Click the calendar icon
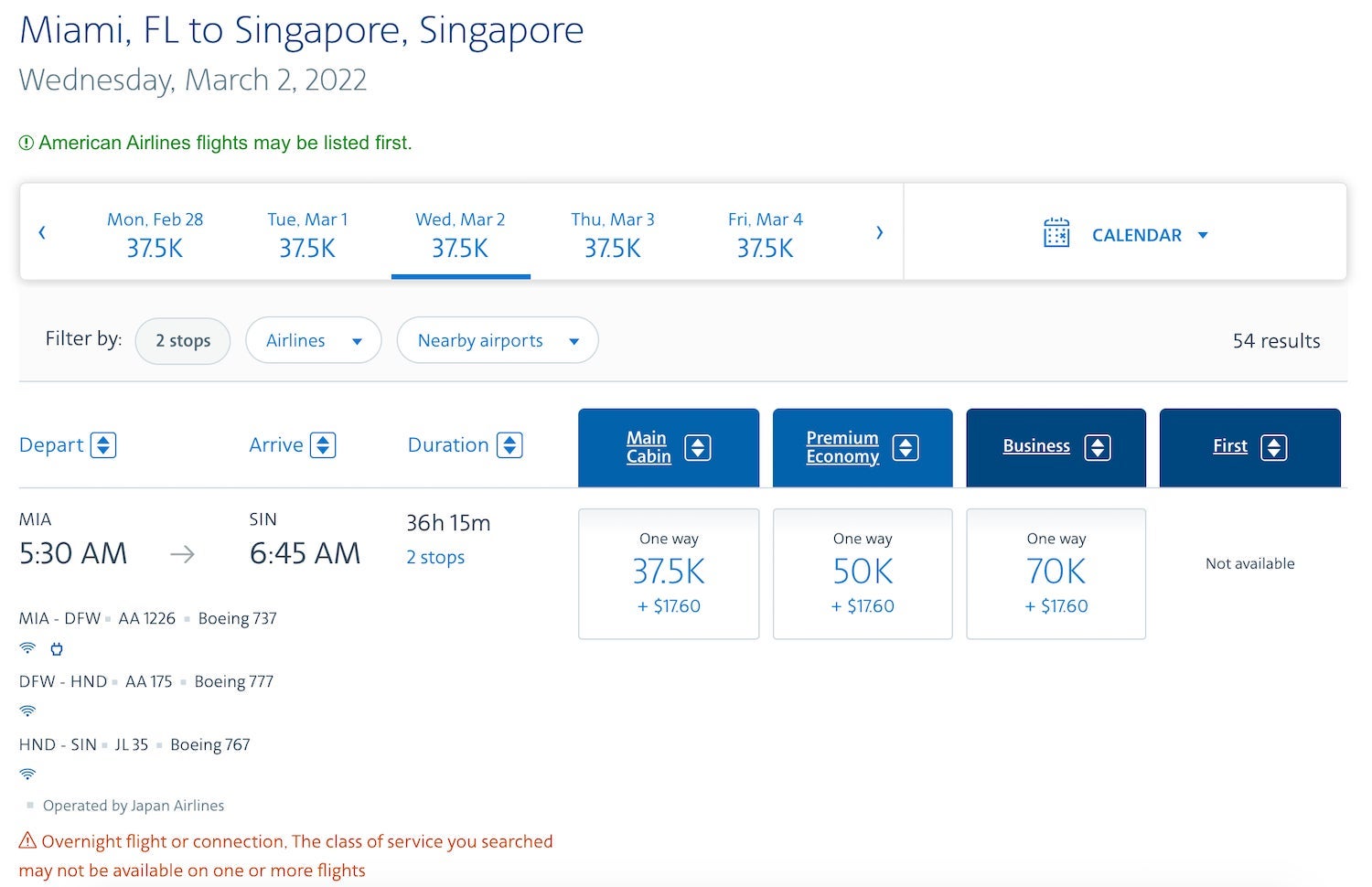 [x=1056, y=233]
